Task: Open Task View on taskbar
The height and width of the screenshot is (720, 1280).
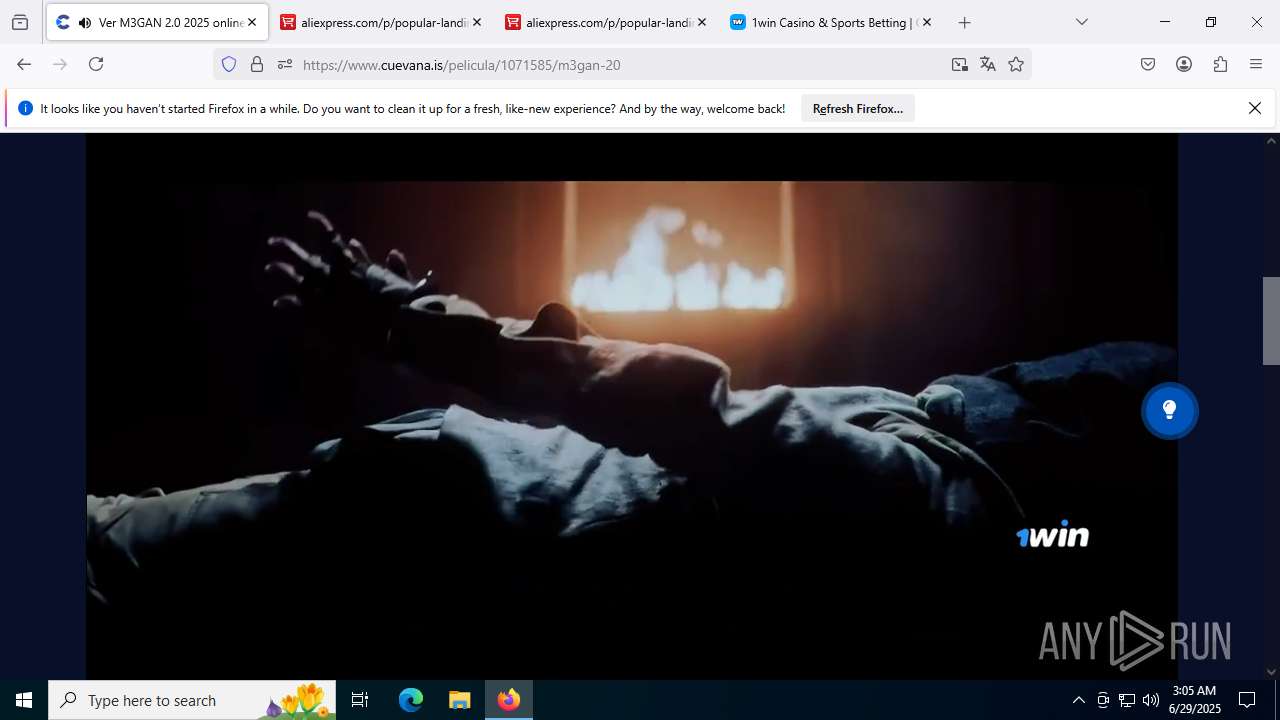Action: (360, 700)
